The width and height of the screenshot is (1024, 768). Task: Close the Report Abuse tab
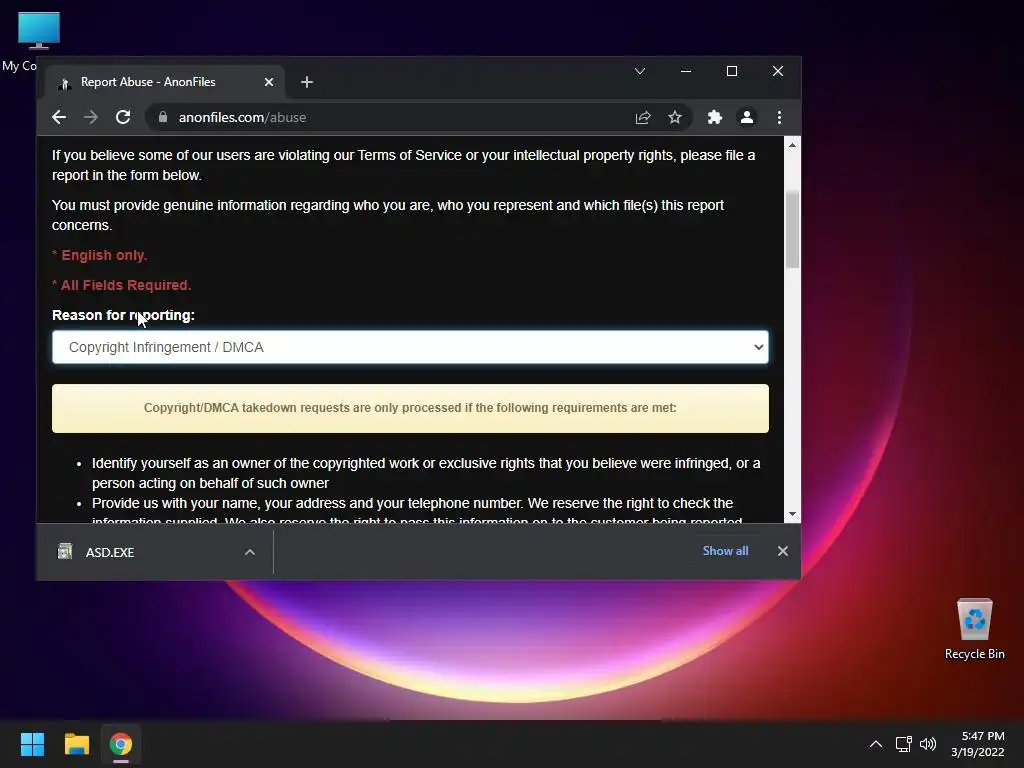tap(269, 82)
